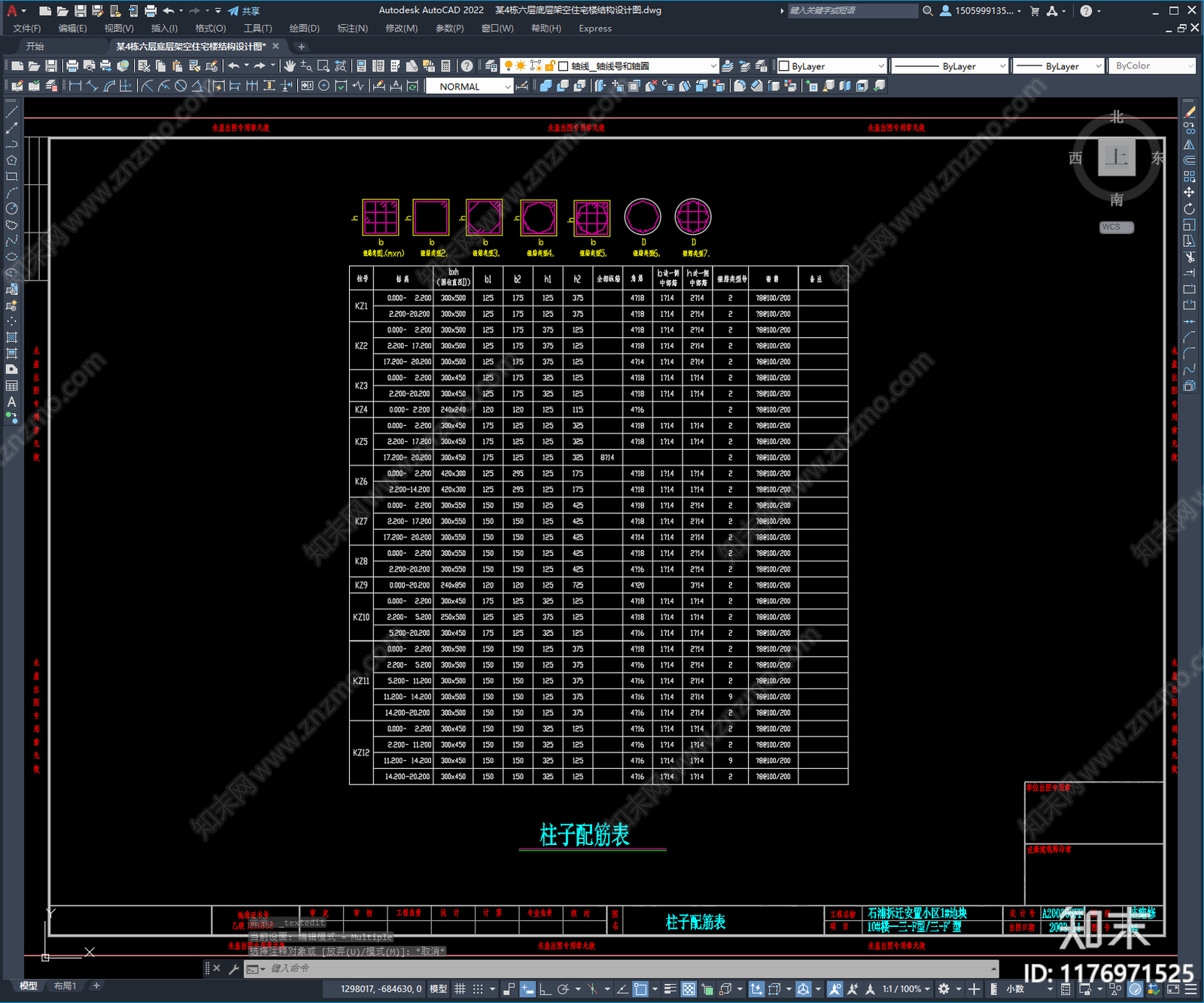The image size is (1204, 1003).
Task: Click the Erase tool in right toolbar
Action: [1189, 111]
